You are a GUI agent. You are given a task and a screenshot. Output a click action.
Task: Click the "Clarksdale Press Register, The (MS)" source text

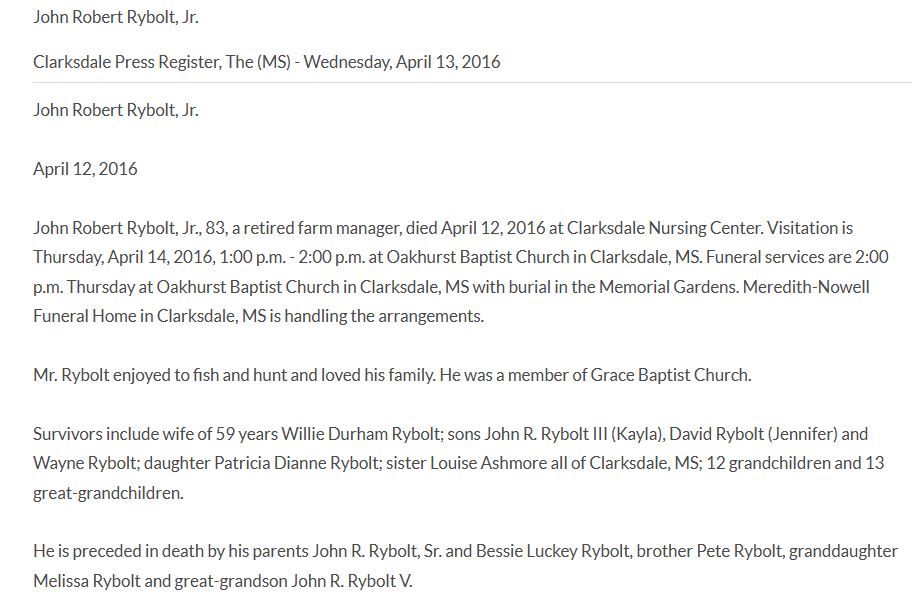click(x=161, y=62)
